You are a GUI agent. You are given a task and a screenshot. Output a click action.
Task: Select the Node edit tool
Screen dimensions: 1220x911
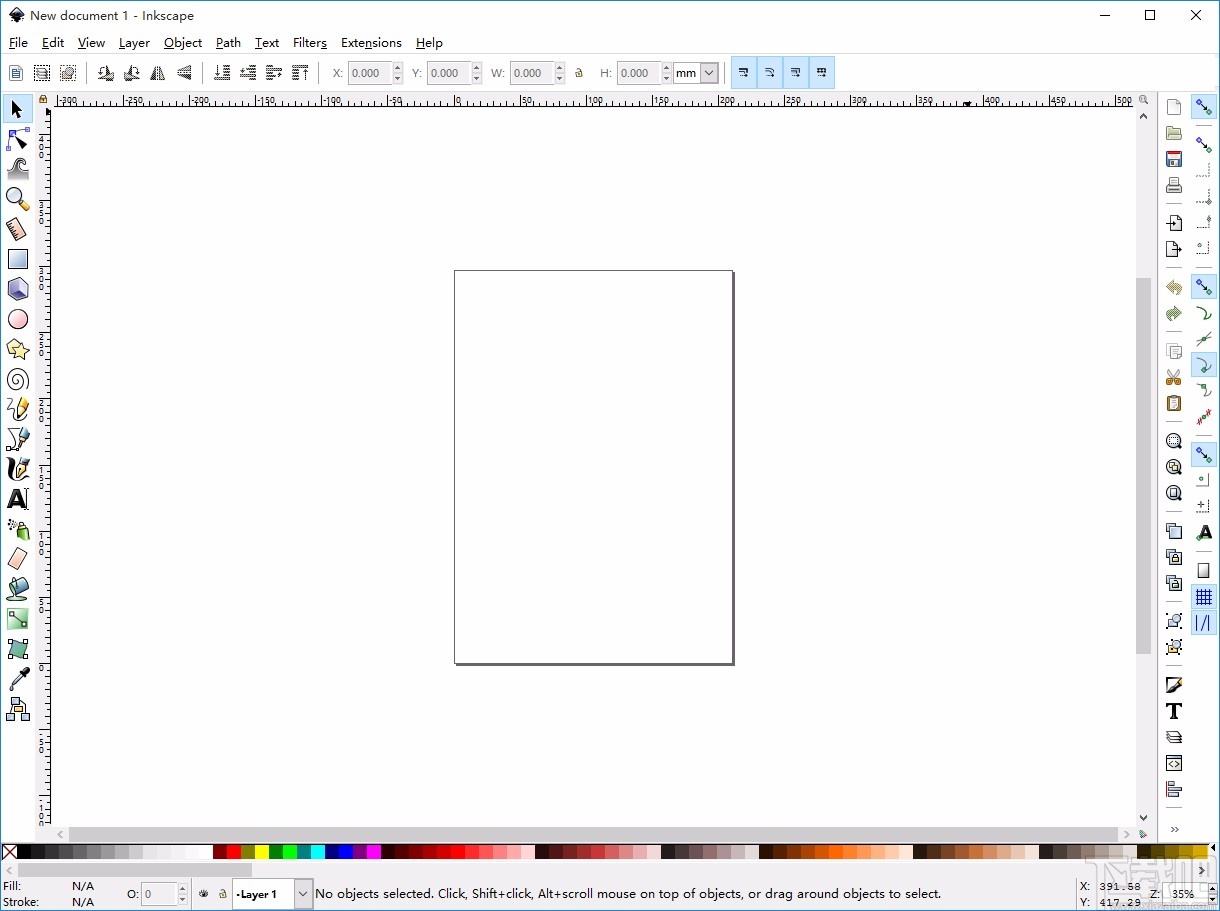tap(17, 139)
